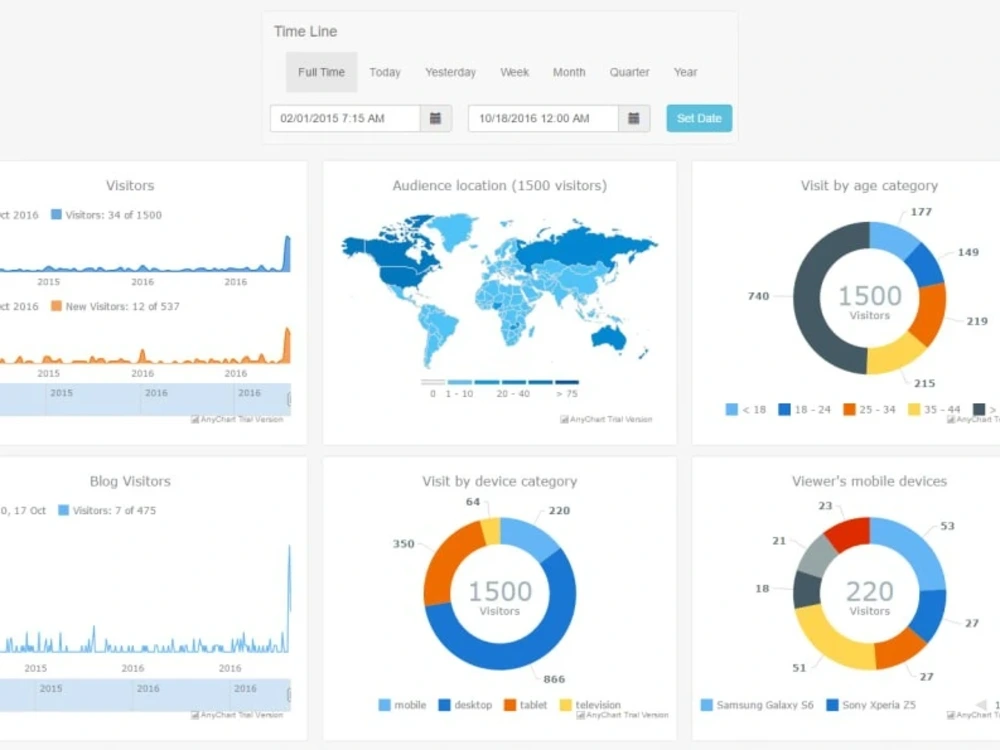This screenshot has width=1000, height=750.
Task: Select the Week timeline option
Action: click(514, 72)
